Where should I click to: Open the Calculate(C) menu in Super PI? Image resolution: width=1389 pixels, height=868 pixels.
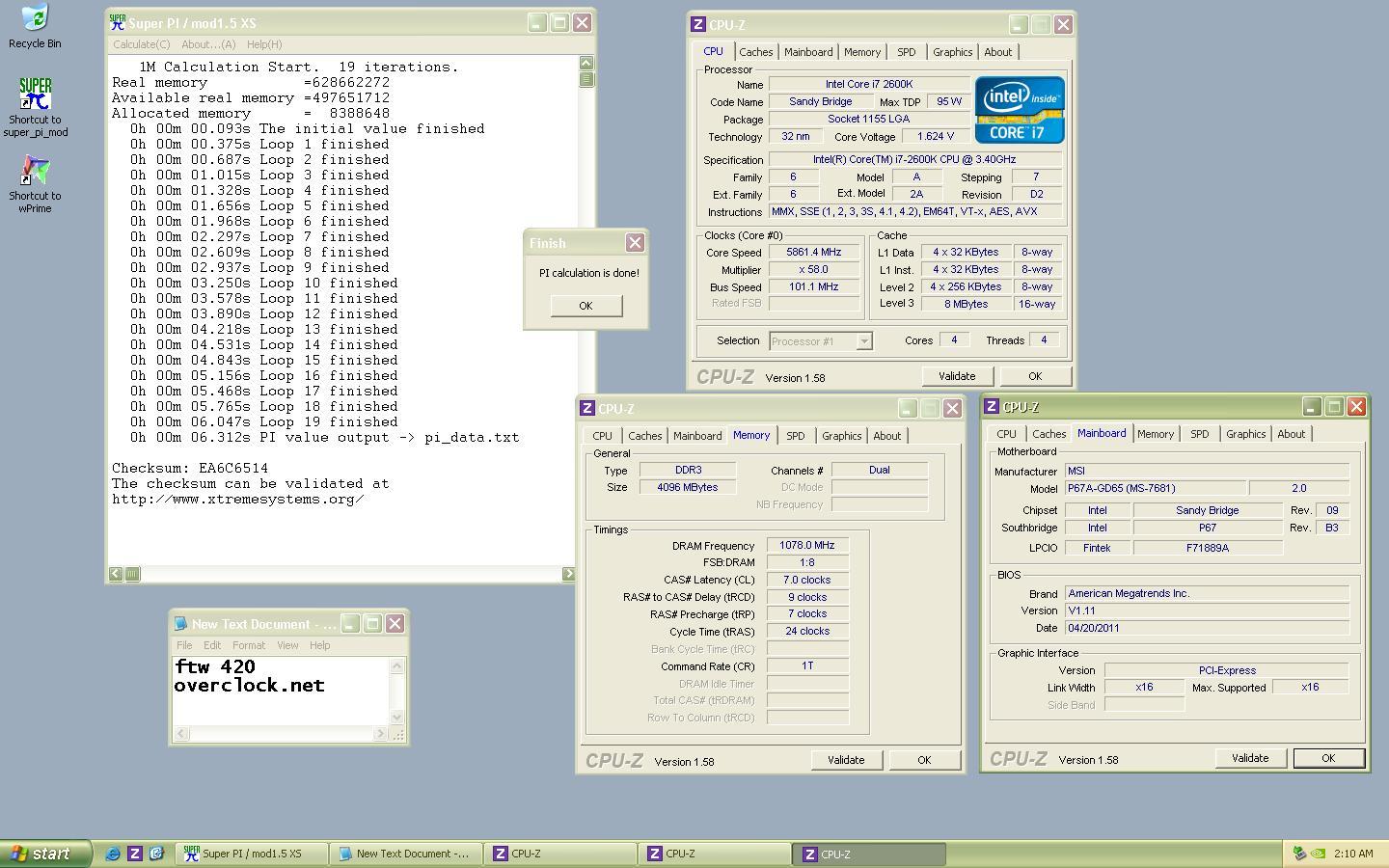coord(141,44)
